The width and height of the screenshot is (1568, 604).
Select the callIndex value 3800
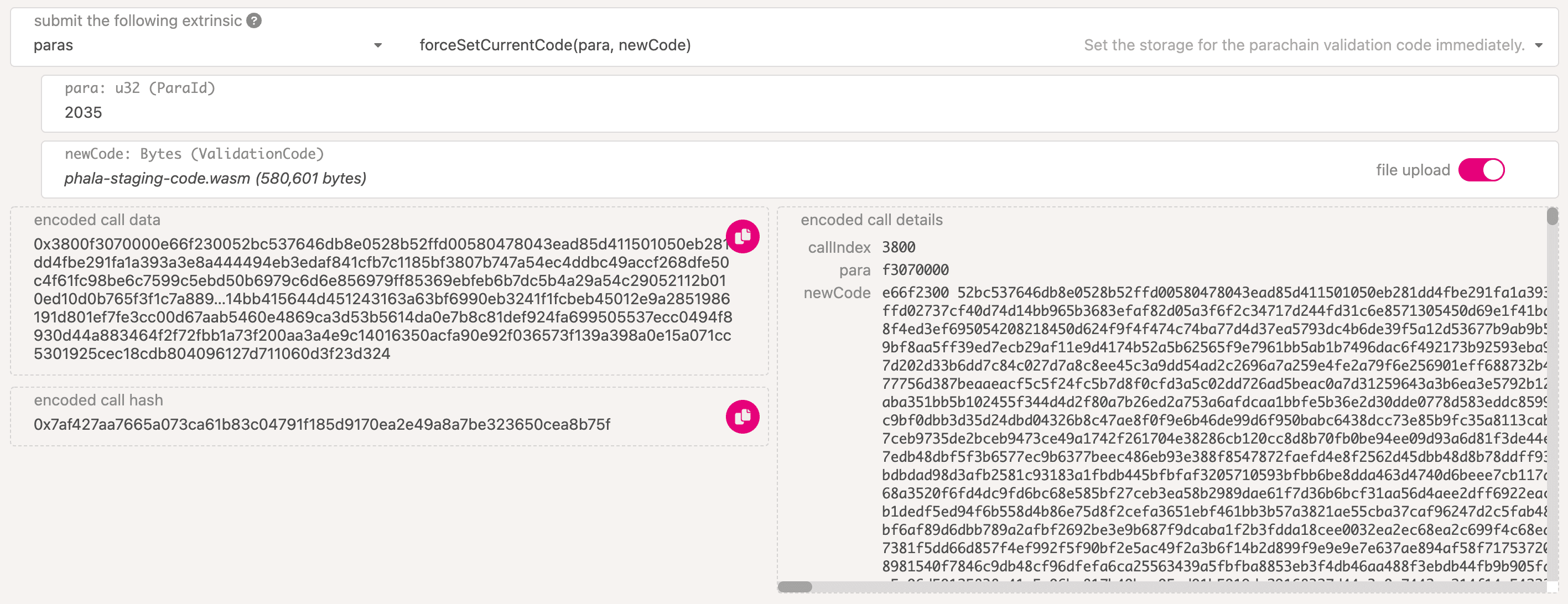tap(899, 248)
